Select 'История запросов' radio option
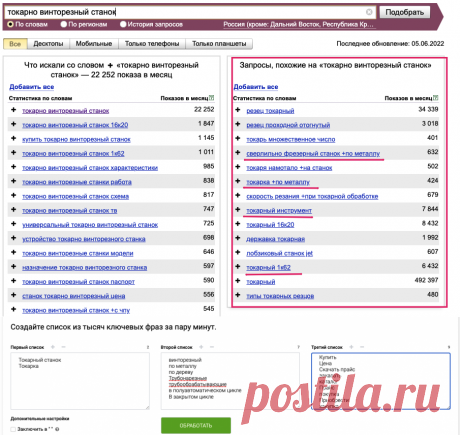 123,24
